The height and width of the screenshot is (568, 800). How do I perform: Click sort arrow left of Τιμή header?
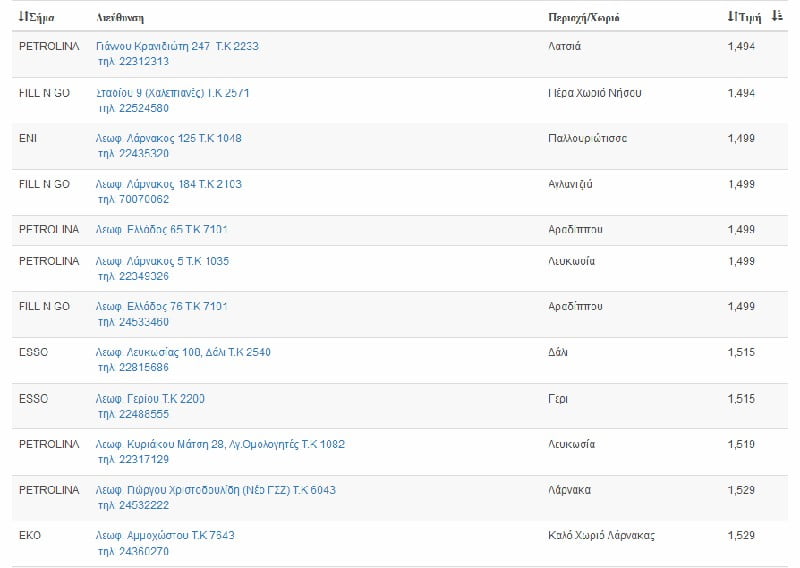pyautogui.click(x=730, y=17)
